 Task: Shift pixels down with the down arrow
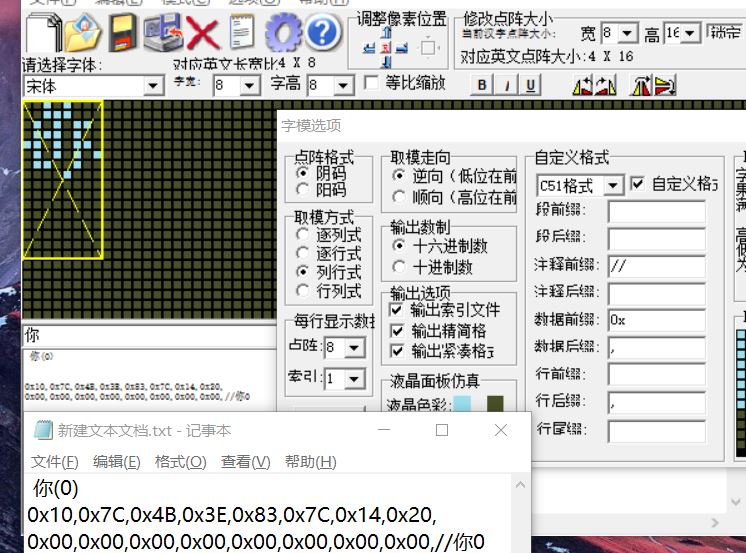tap(386, 62)
